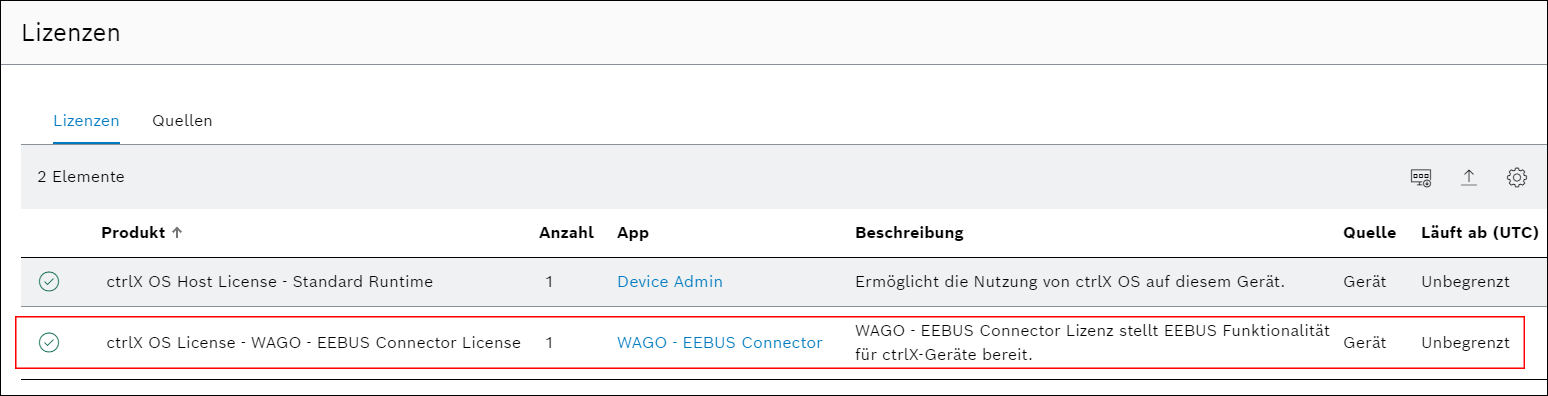Sort by the Anzahl column header
The height and width of the screenshot is (396, 1548).
pyautogui.click(x=566, y=232)
